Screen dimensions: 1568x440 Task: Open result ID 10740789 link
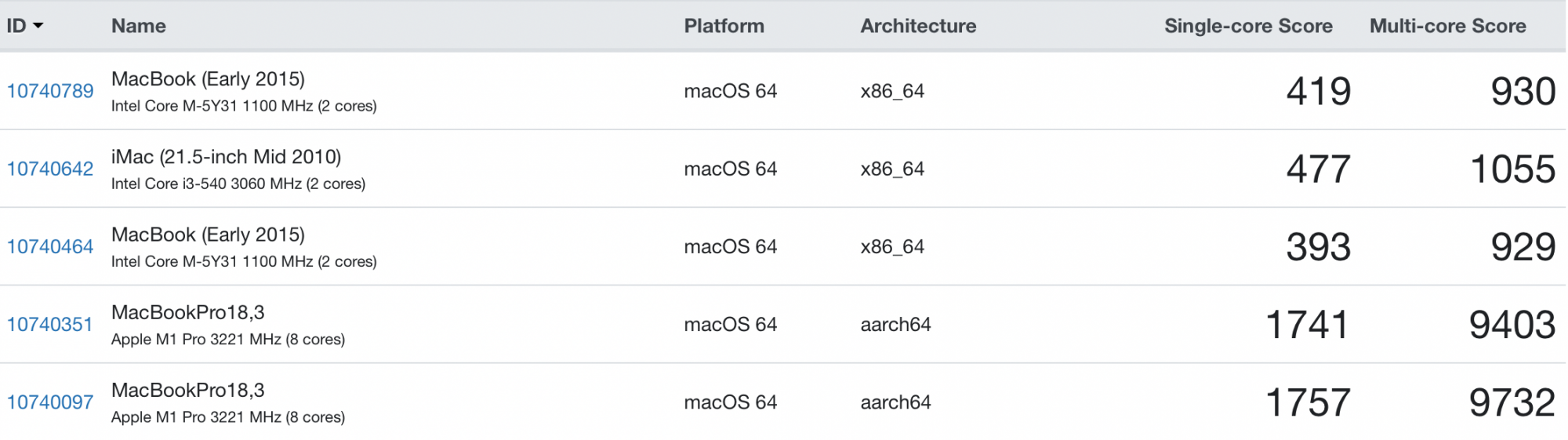tap(50, 91)
